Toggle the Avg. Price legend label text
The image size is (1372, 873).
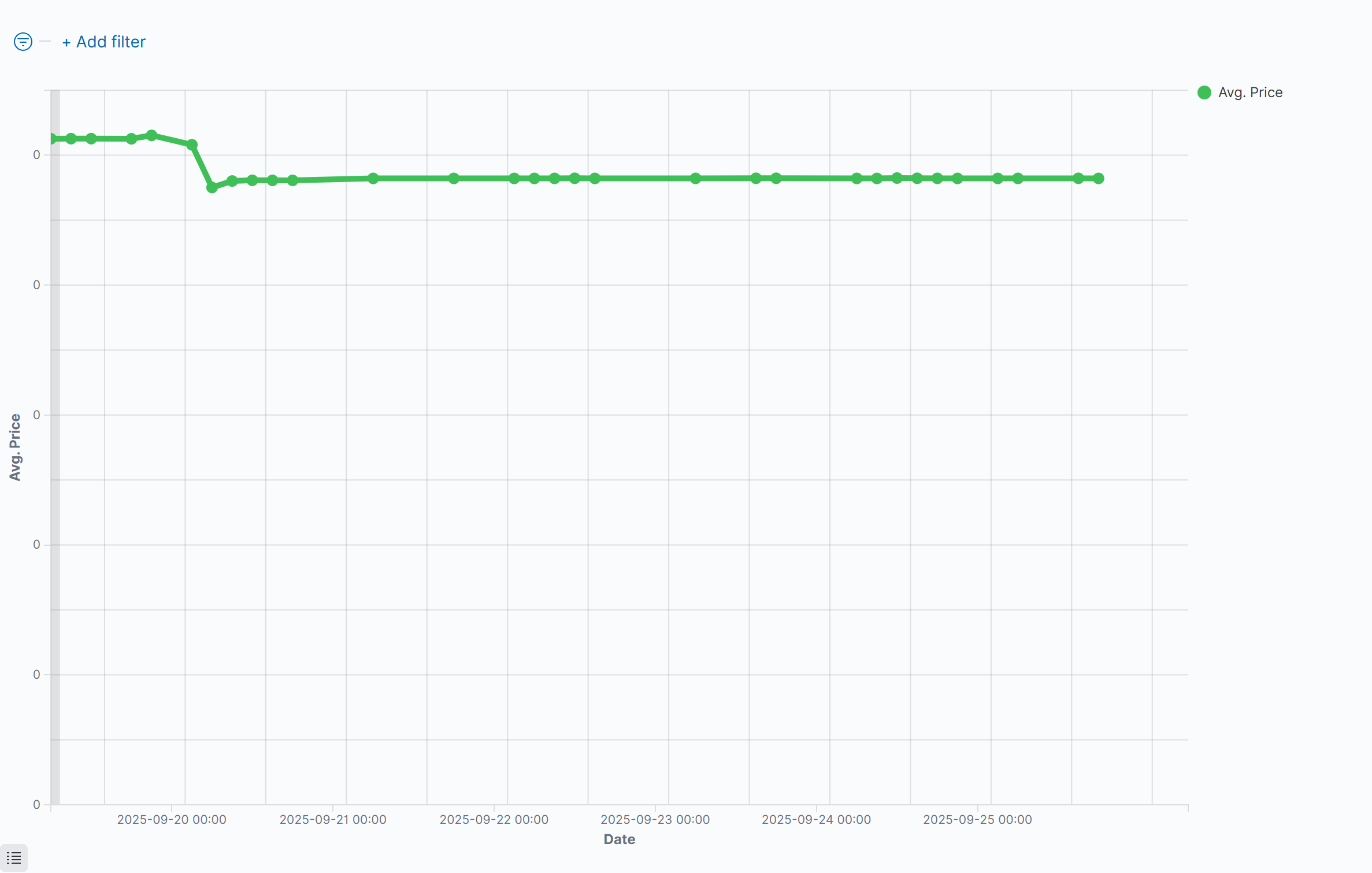(x=1250, y=93)
